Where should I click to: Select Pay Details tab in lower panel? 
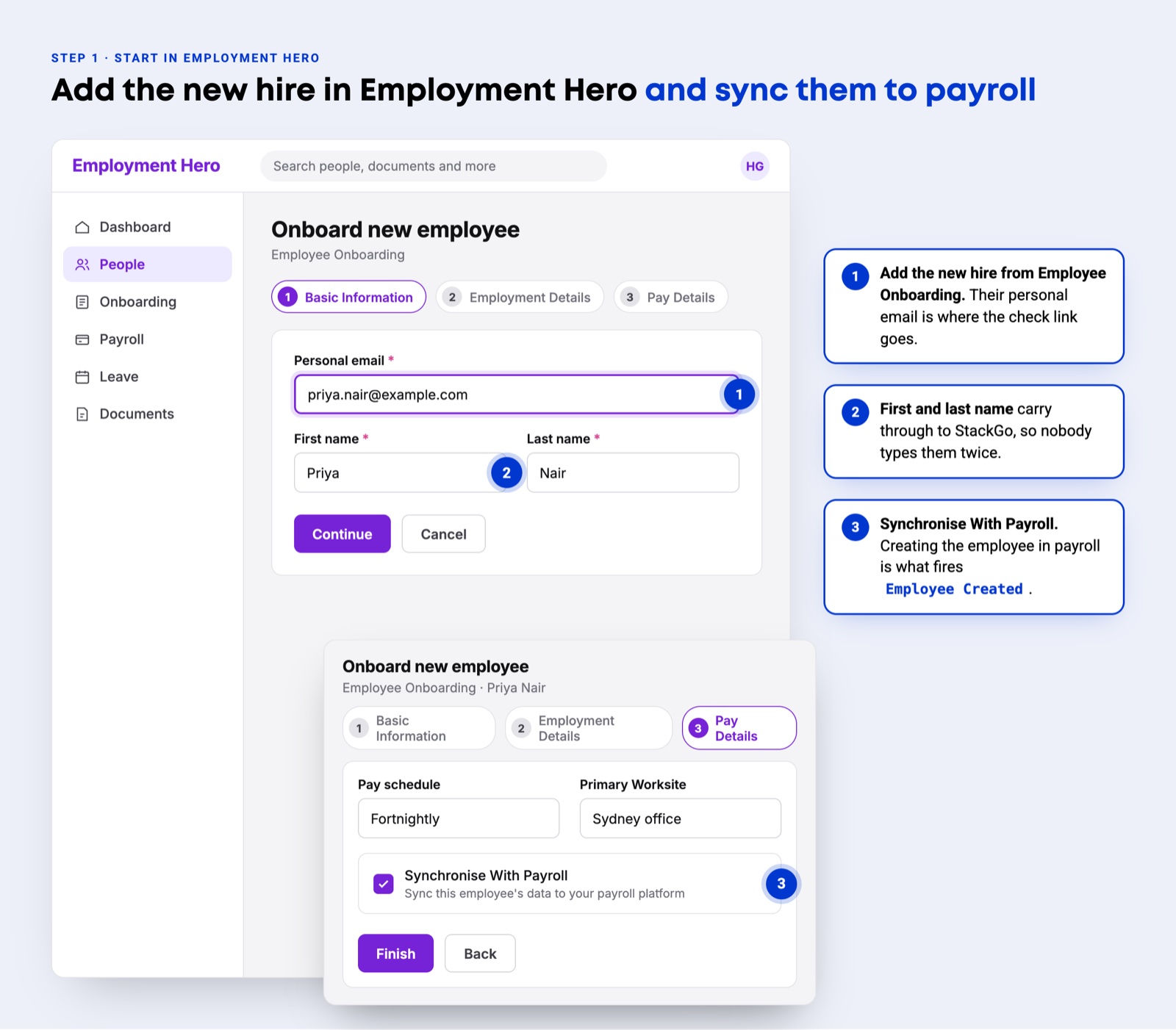tap(739, 728)
